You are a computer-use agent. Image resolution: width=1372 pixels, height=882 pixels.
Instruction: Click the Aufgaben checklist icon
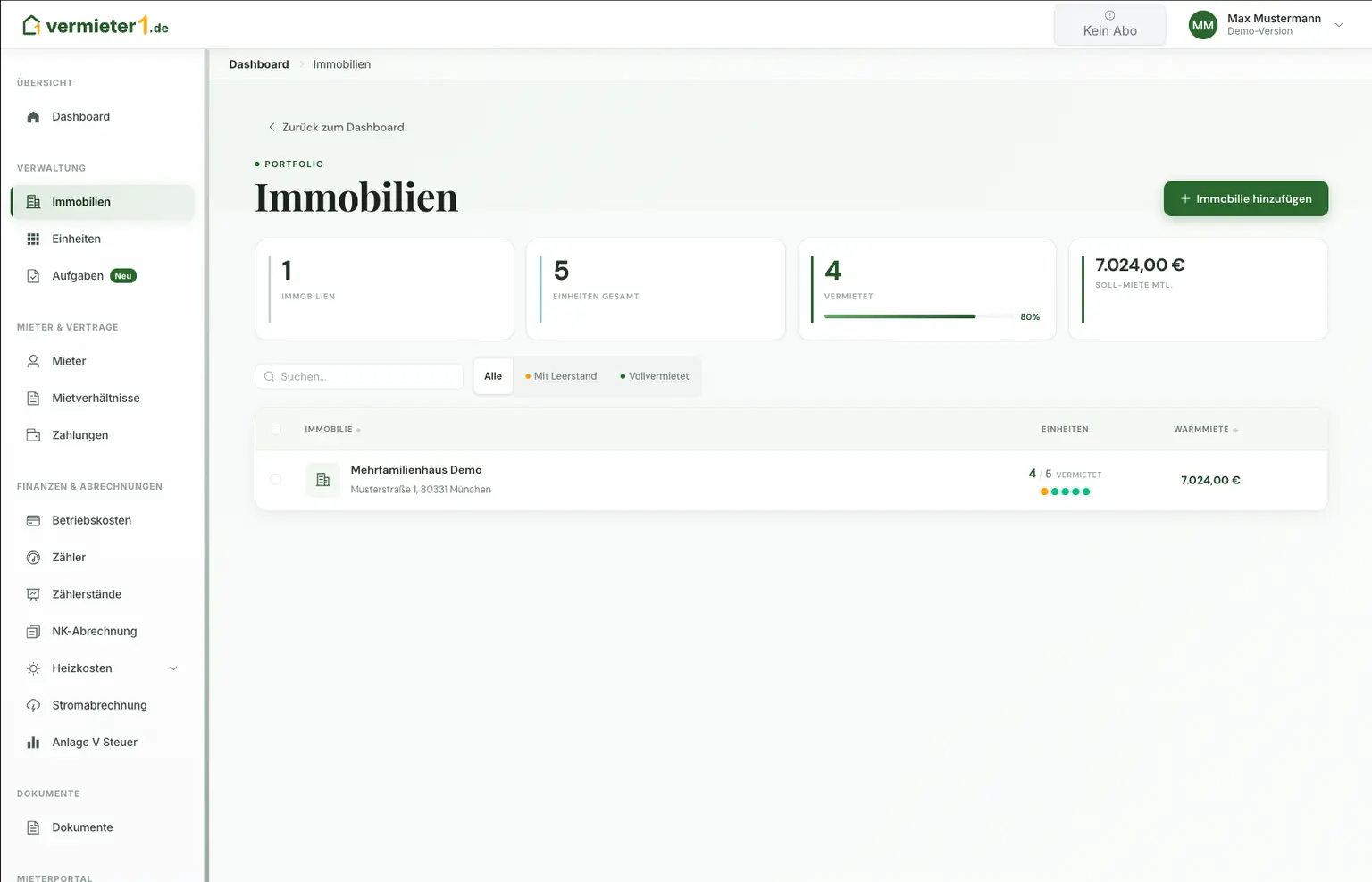[33, 276]
